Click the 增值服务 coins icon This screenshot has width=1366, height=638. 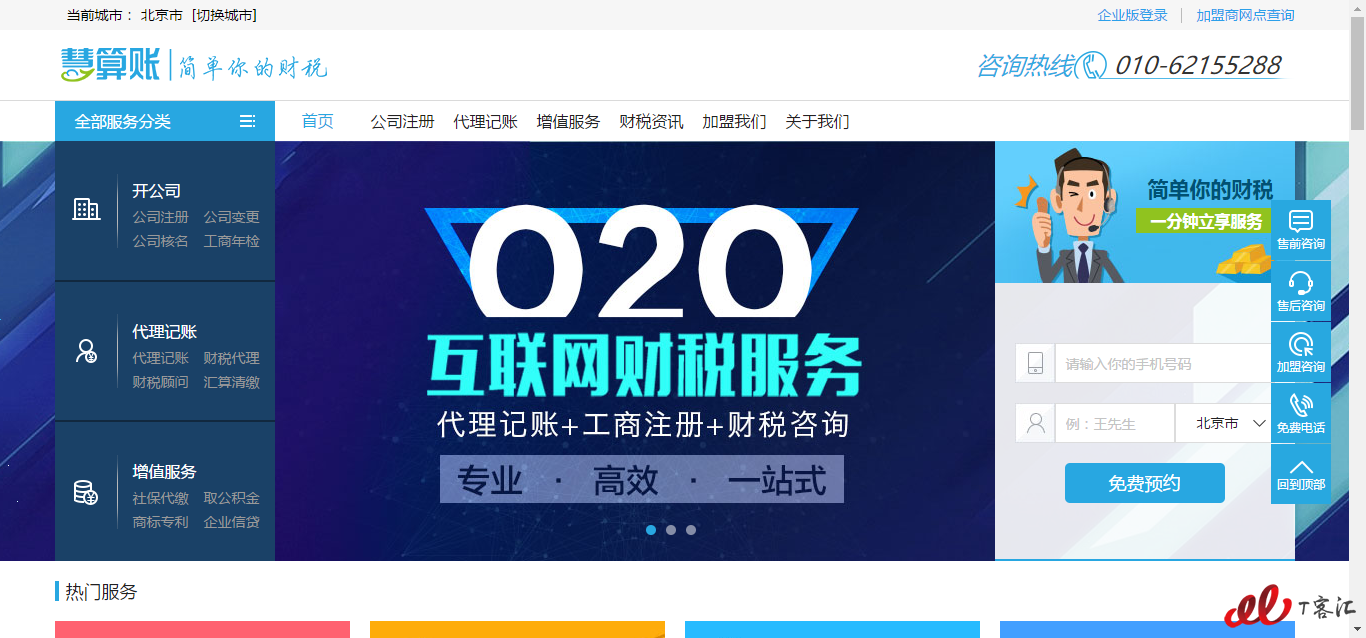(87, 492)
